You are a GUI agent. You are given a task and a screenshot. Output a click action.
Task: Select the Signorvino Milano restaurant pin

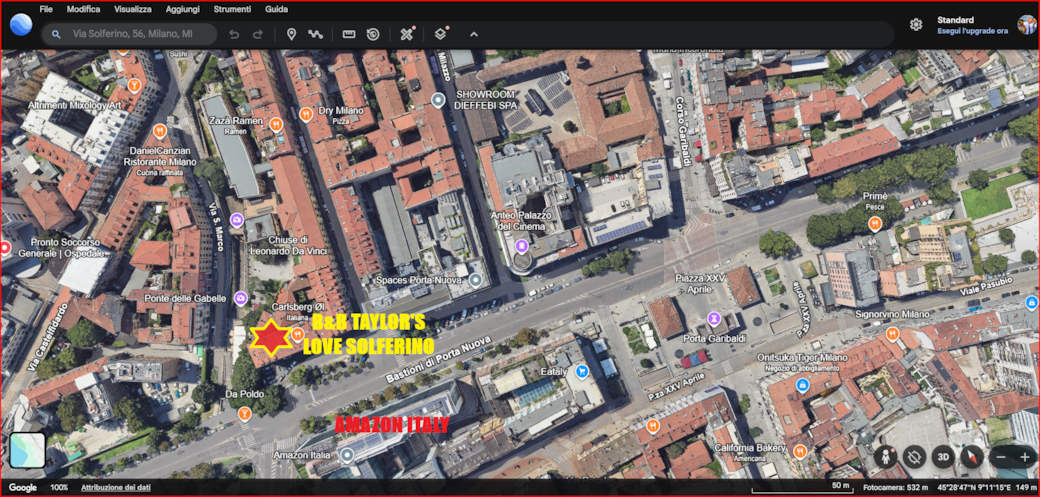(893, 334)
